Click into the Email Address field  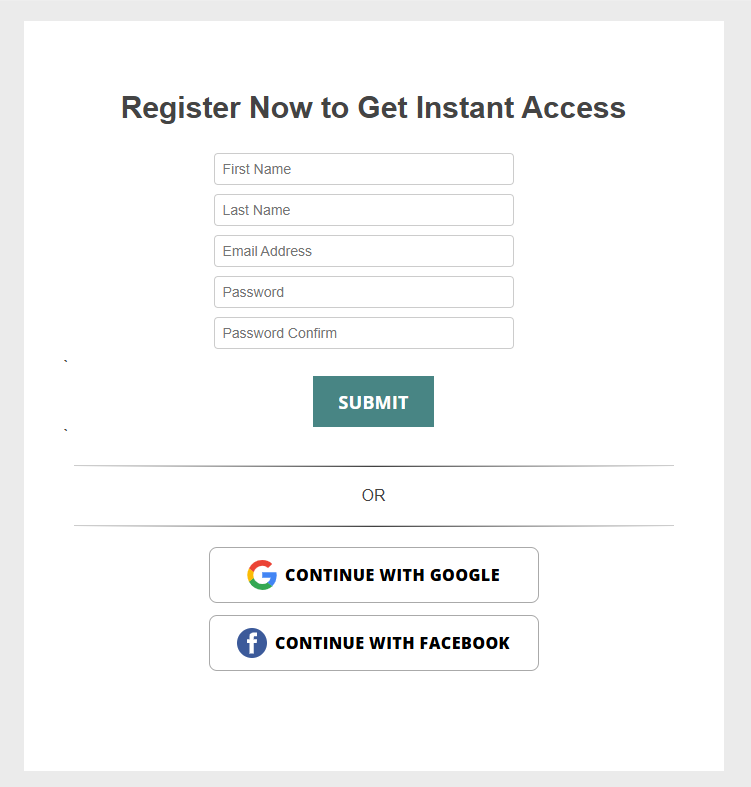pyautogui.click(x=364, y=251)
